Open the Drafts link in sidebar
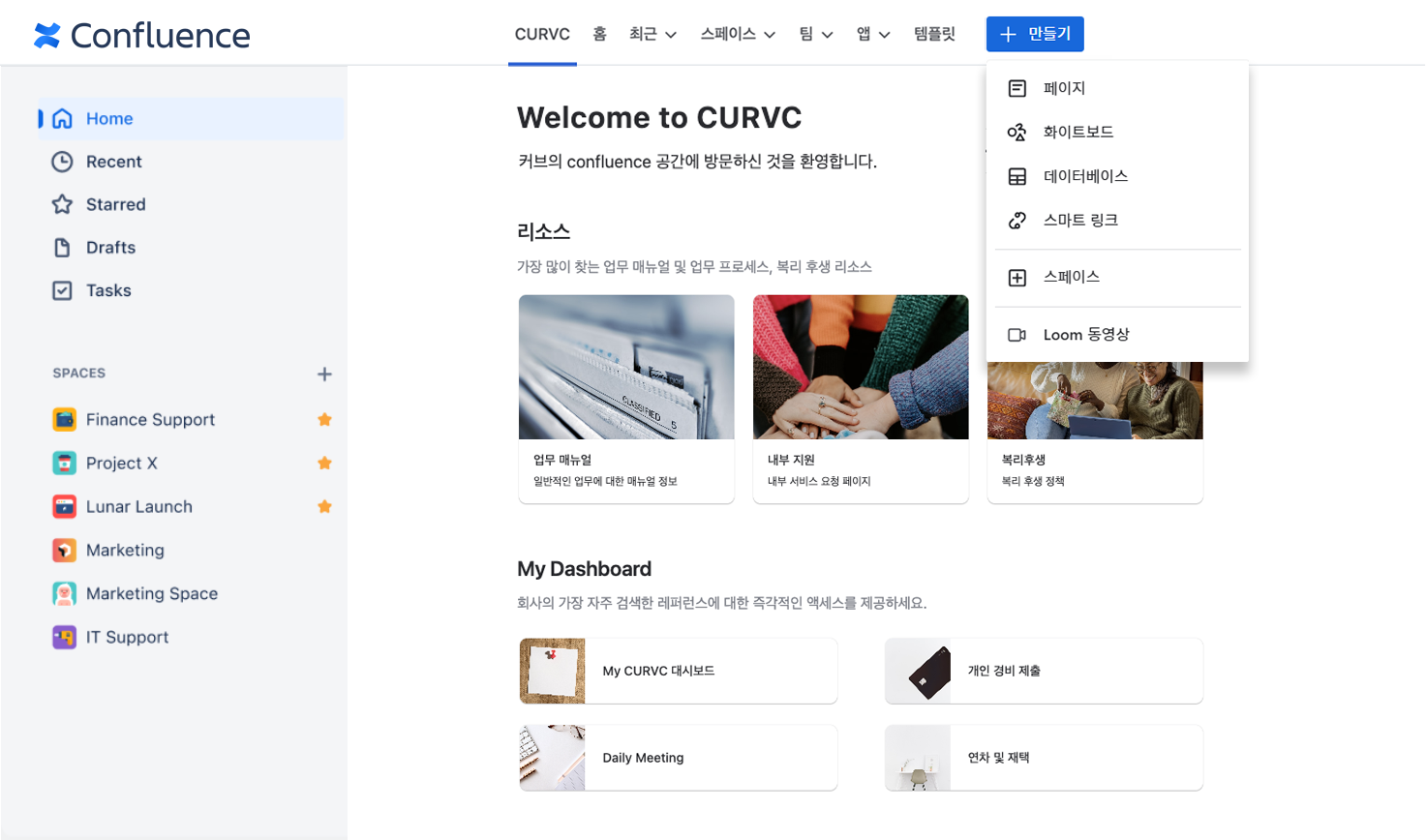Viewport: 1426px width, 840px height. tap(111, 248)
